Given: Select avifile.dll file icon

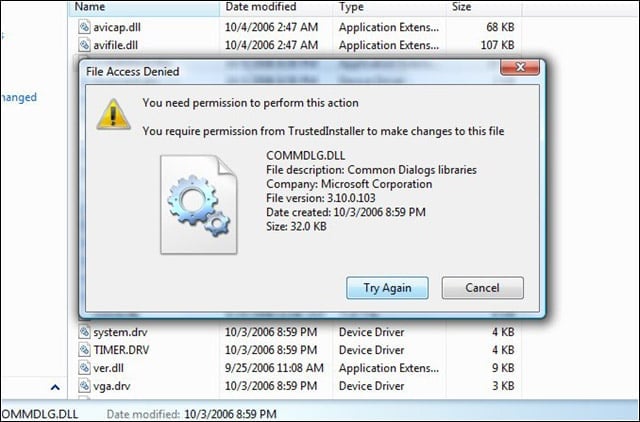Looking at the screenshot, I should coord(84,45).
